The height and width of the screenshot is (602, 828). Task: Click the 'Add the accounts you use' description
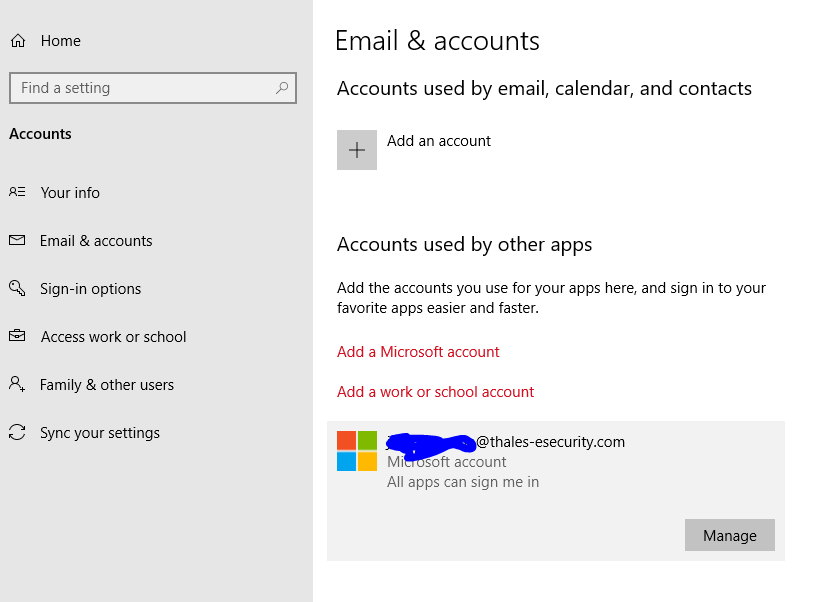(551, 298)
